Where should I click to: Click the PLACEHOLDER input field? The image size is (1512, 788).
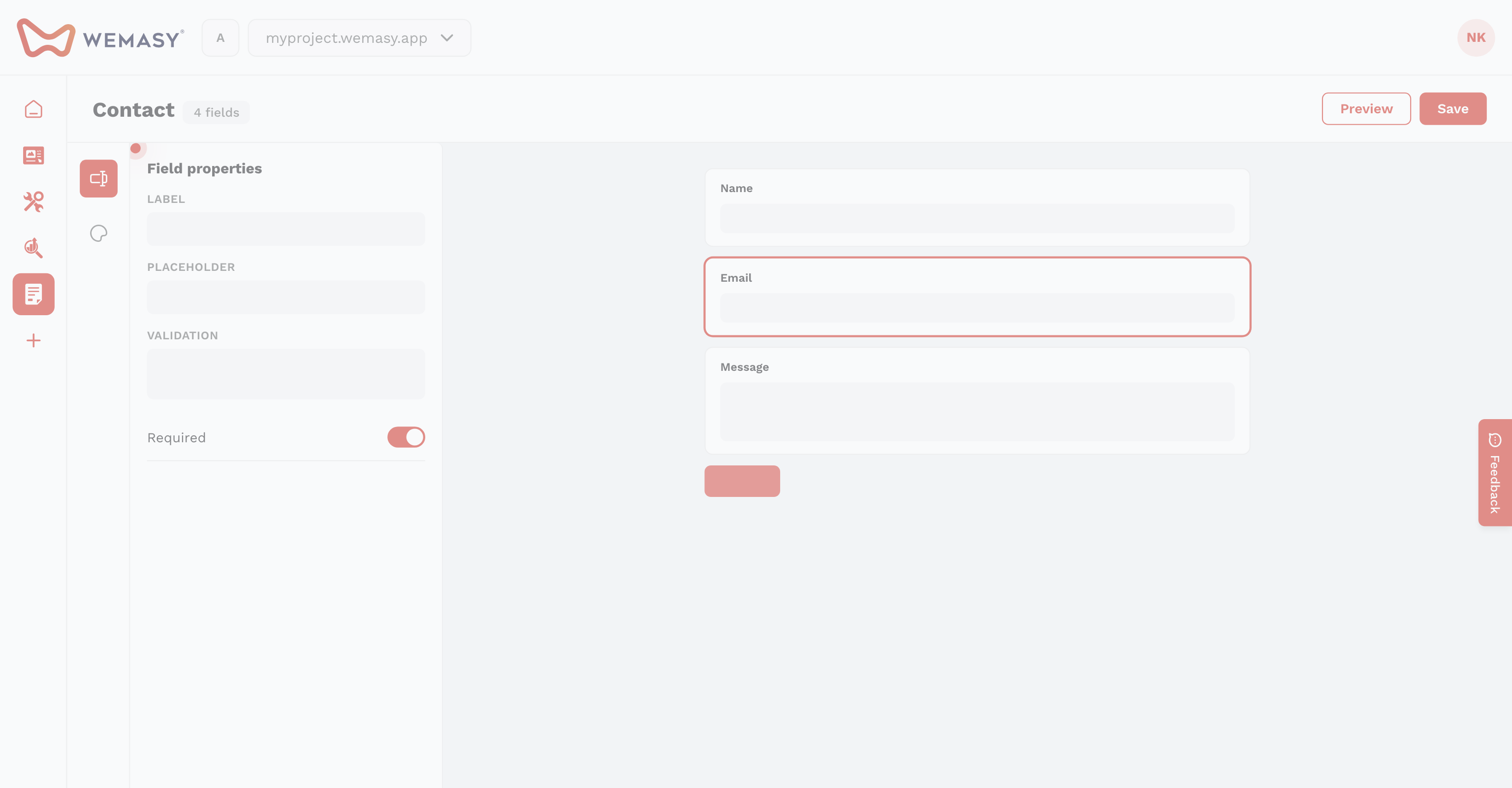point(286,297)
